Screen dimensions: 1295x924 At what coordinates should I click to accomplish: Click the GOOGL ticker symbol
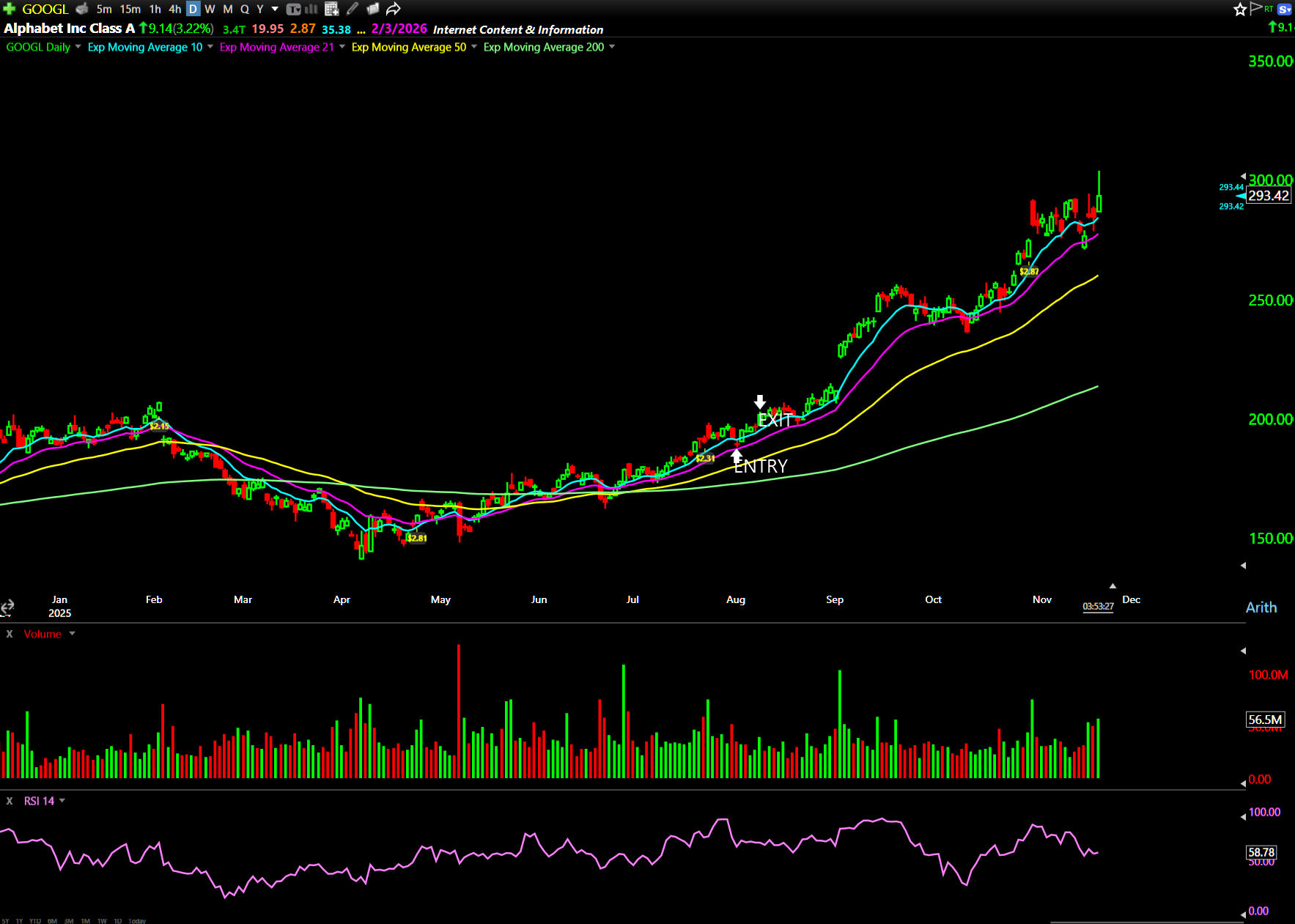[45, 9]
